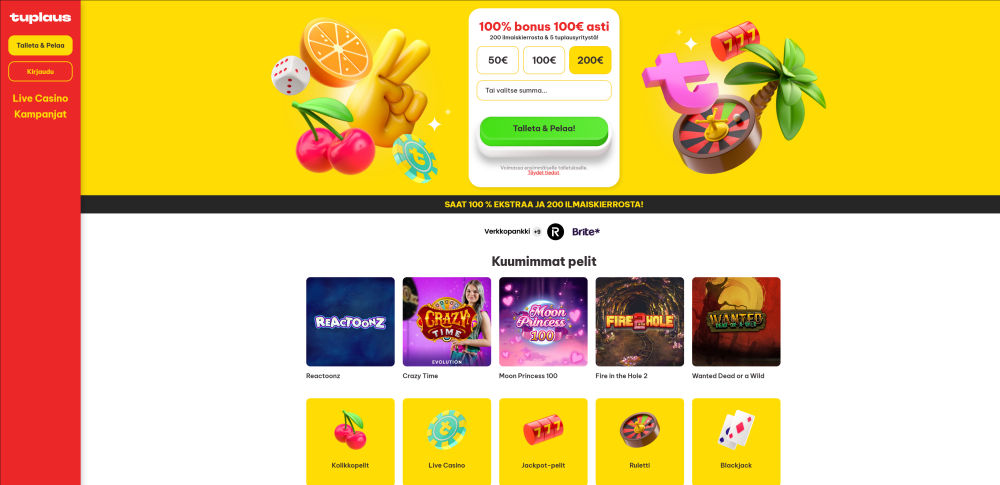Open the Blackjack cards category tile

[736, 442]
